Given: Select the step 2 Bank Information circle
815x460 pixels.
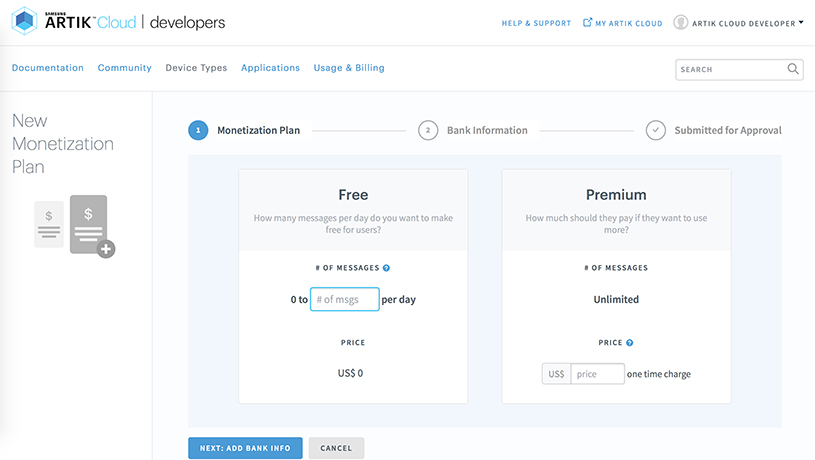Looking at the screenshot, I should coord(428,130).
